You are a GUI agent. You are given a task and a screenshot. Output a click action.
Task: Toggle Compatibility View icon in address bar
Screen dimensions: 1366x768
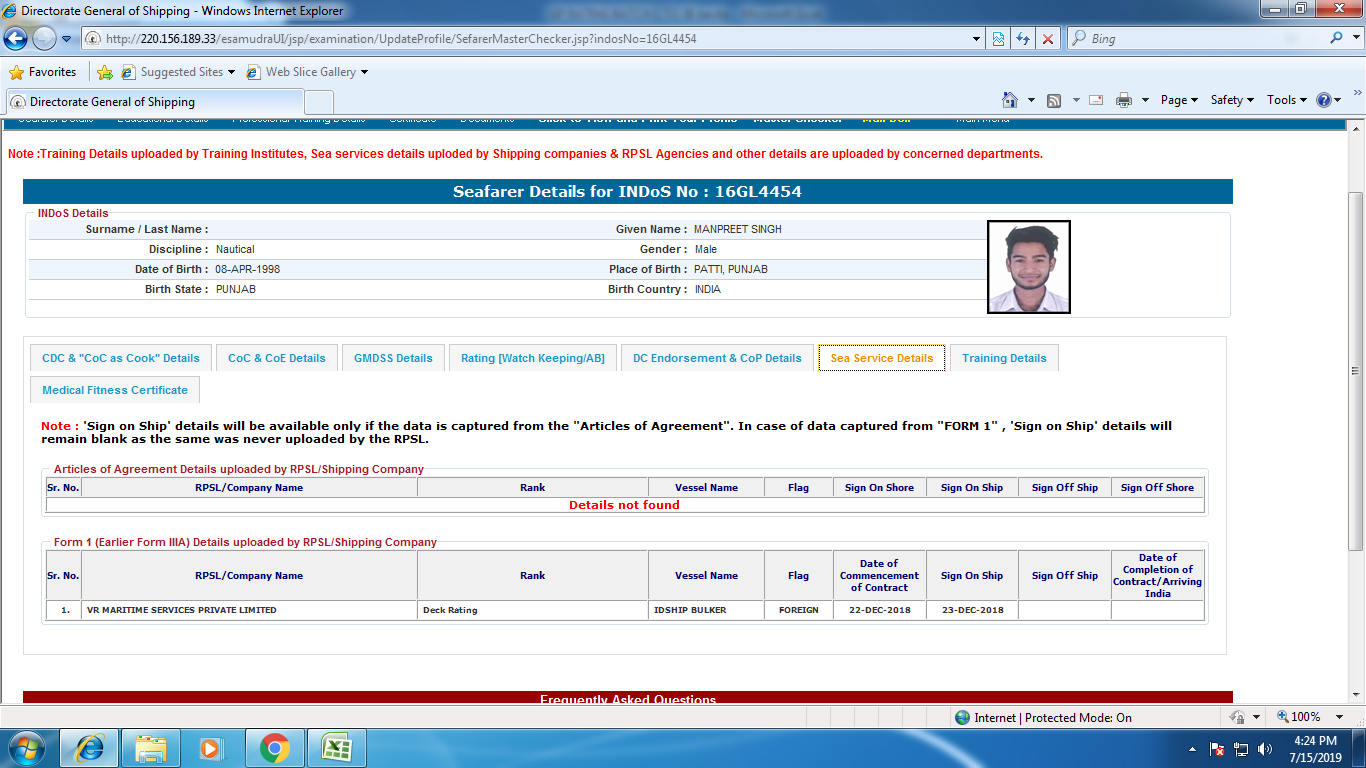point(998,39)
